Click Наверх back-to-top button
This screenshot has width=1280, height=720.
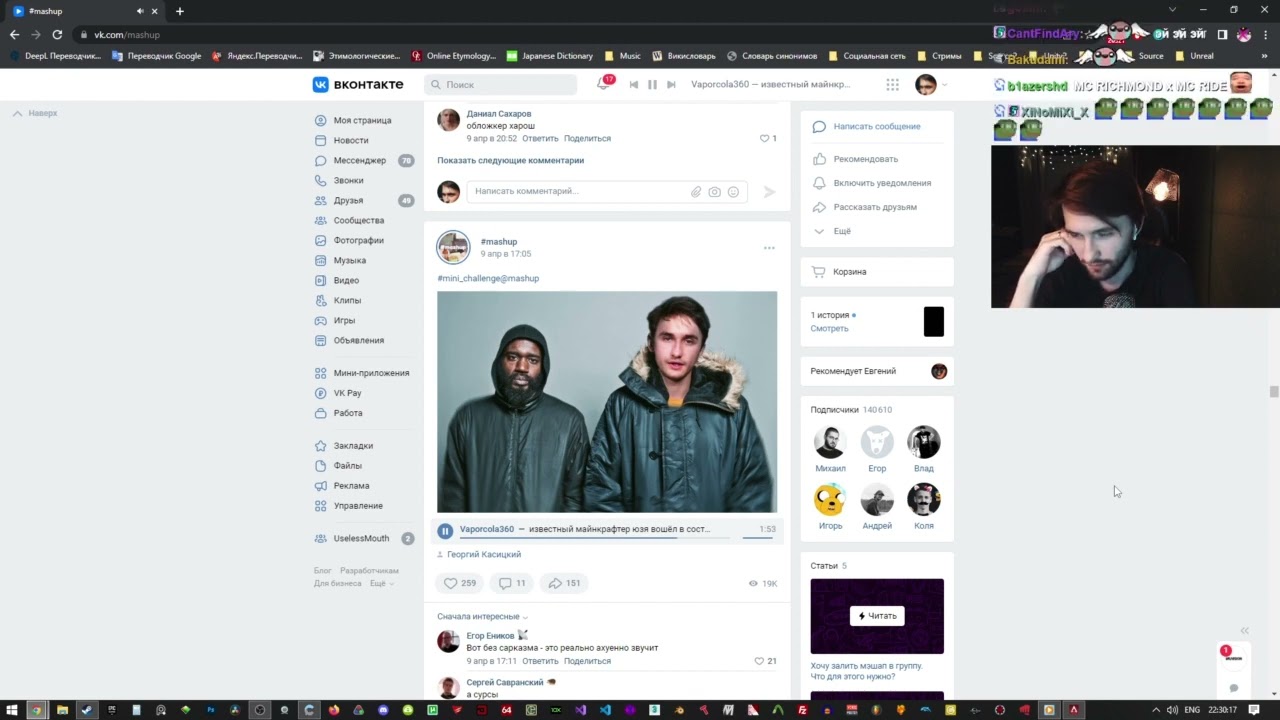(35, 114)
